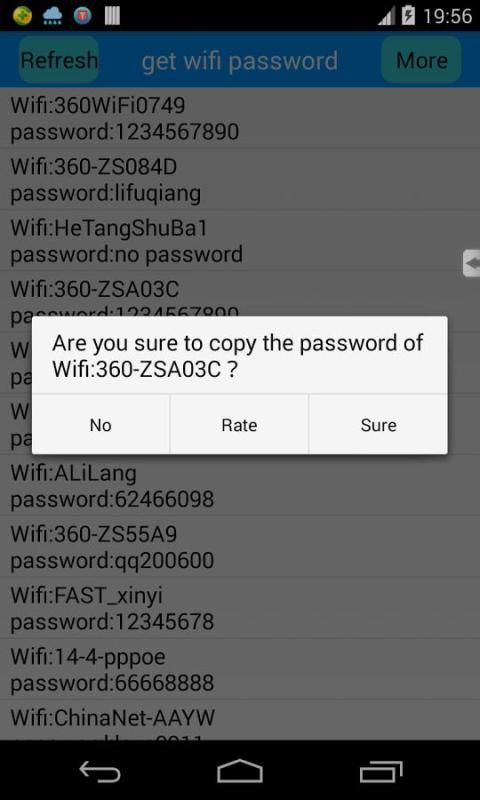Select the Wifi:FAST_xinyi entry
Image resolution: width=480 pixels, height=800 pixels.
click(x=240, y=608)
